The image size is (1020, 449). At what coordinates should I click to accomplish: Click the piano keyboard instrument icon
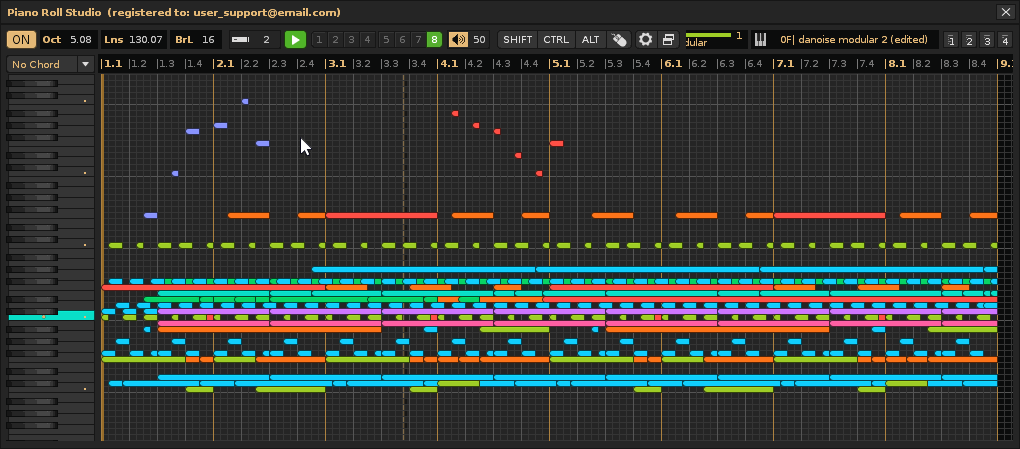click(x=760, y=40)
